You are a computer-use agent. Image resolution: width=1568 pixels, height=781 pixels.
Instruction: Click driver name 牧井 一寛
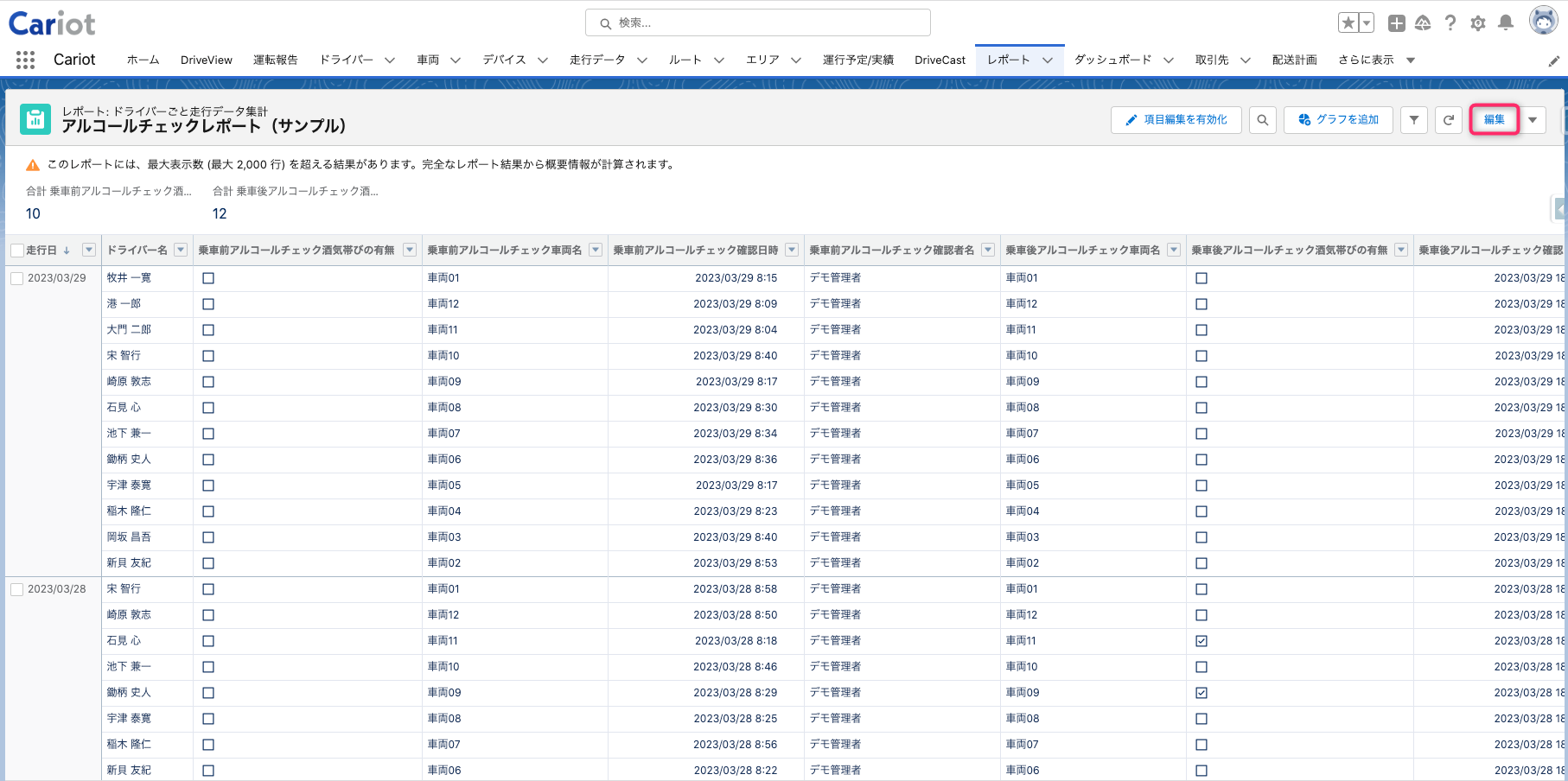coord(129,278)
